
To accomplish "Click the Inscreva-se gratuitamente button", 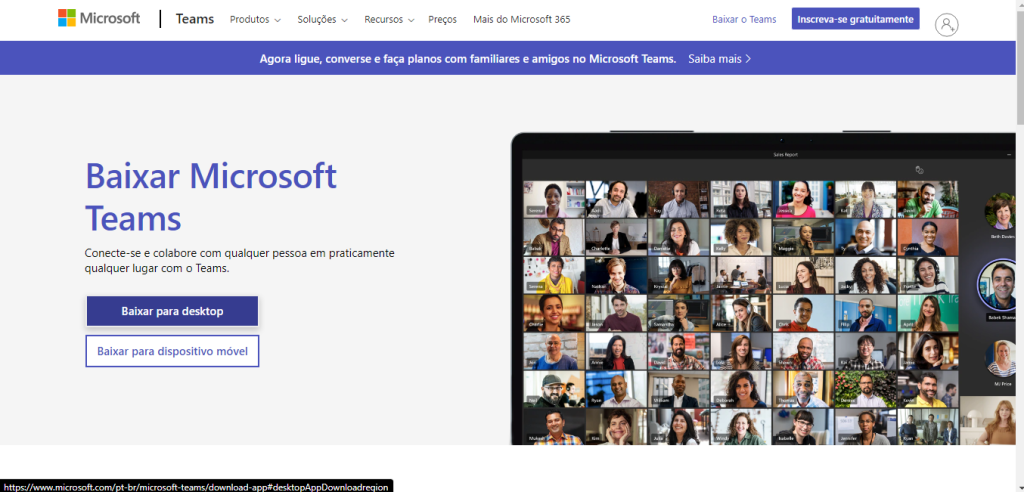I will [x=856, y=19].
